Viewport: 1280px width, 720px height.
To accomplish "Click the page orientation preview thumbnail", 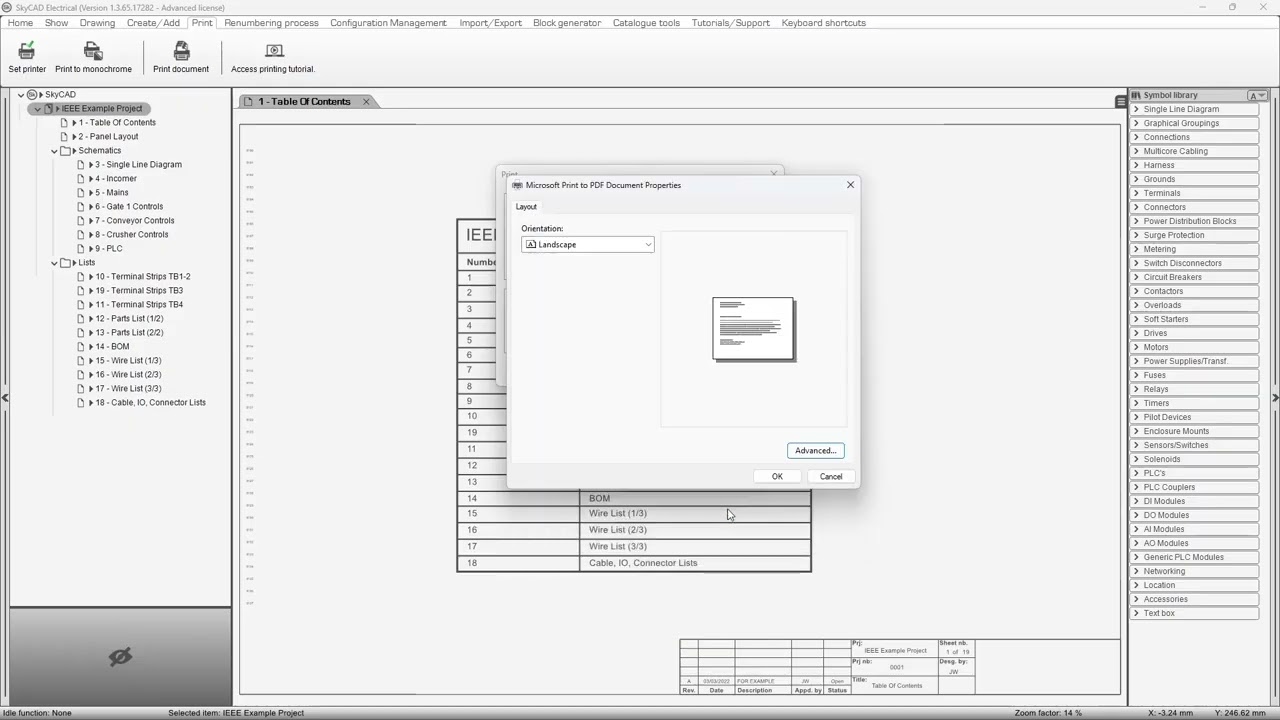I will (754, 329).
